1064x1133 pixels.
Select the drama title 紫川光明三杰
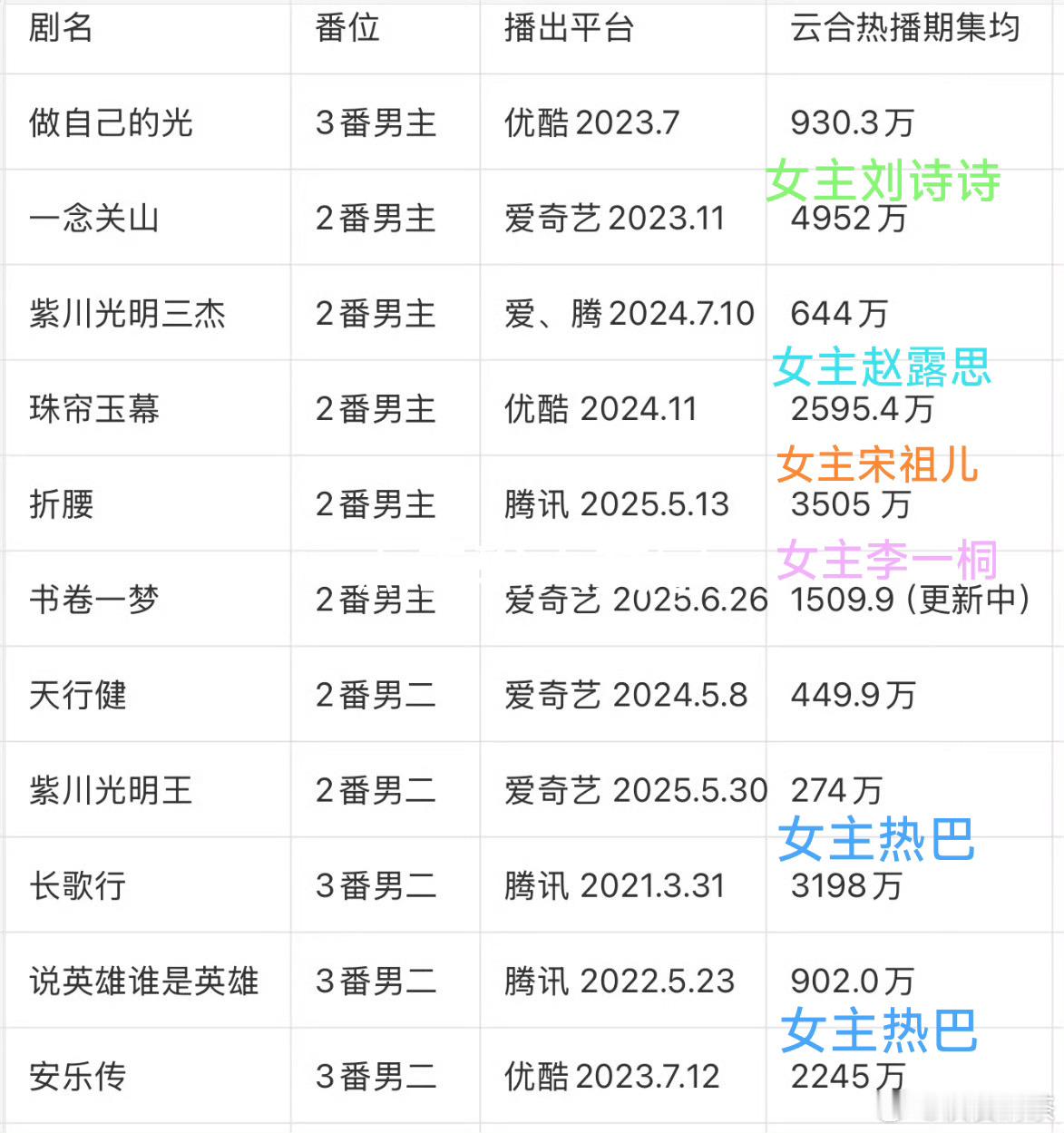click(x=127, y=314)
